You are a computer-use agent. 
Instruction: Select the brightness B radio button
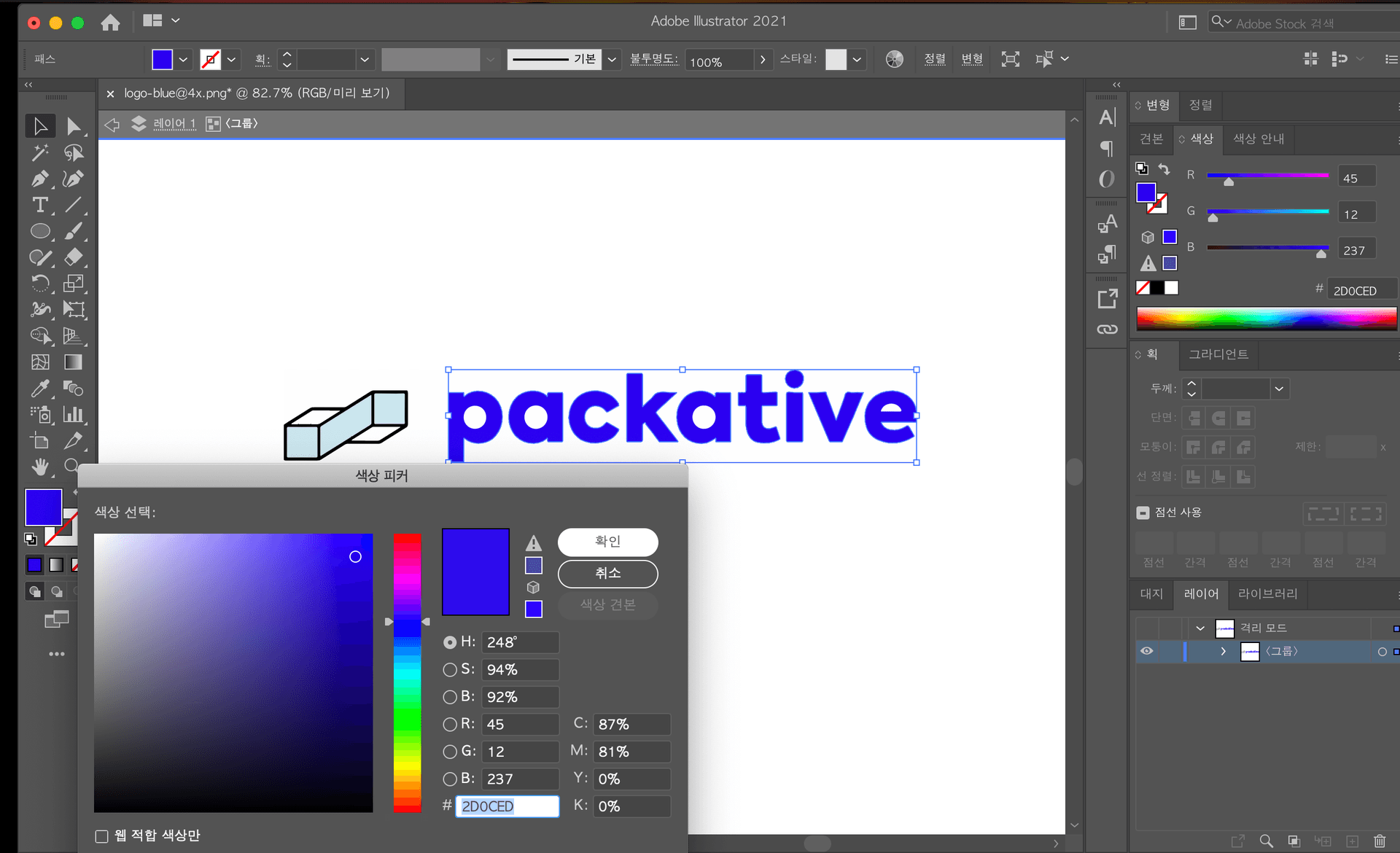coord(450,697)
